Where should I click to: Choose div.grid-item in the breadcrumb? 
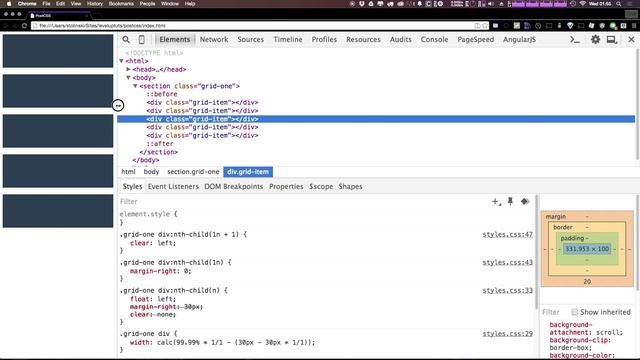(248, 172)
